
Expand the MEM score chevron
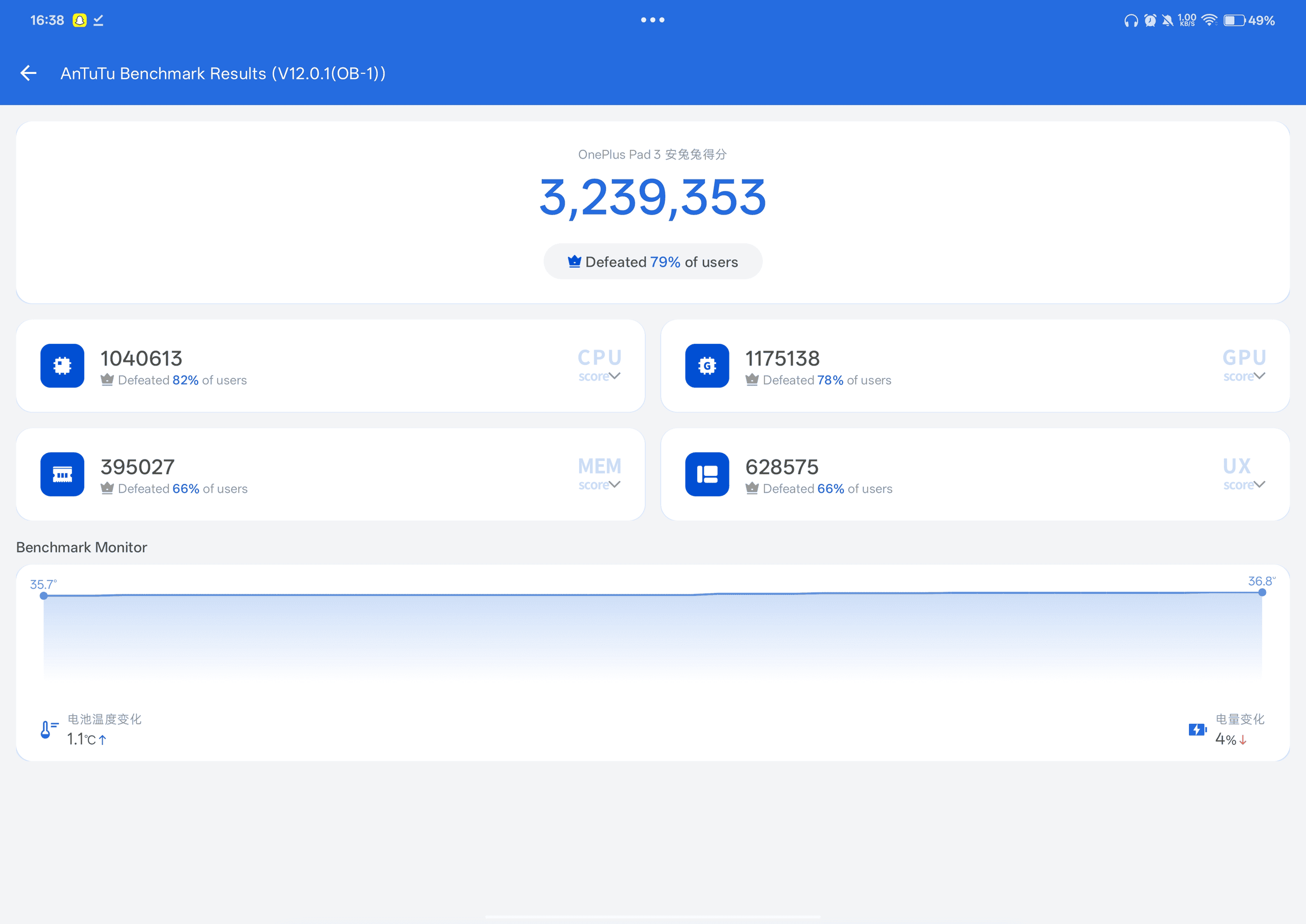[614, 485]
